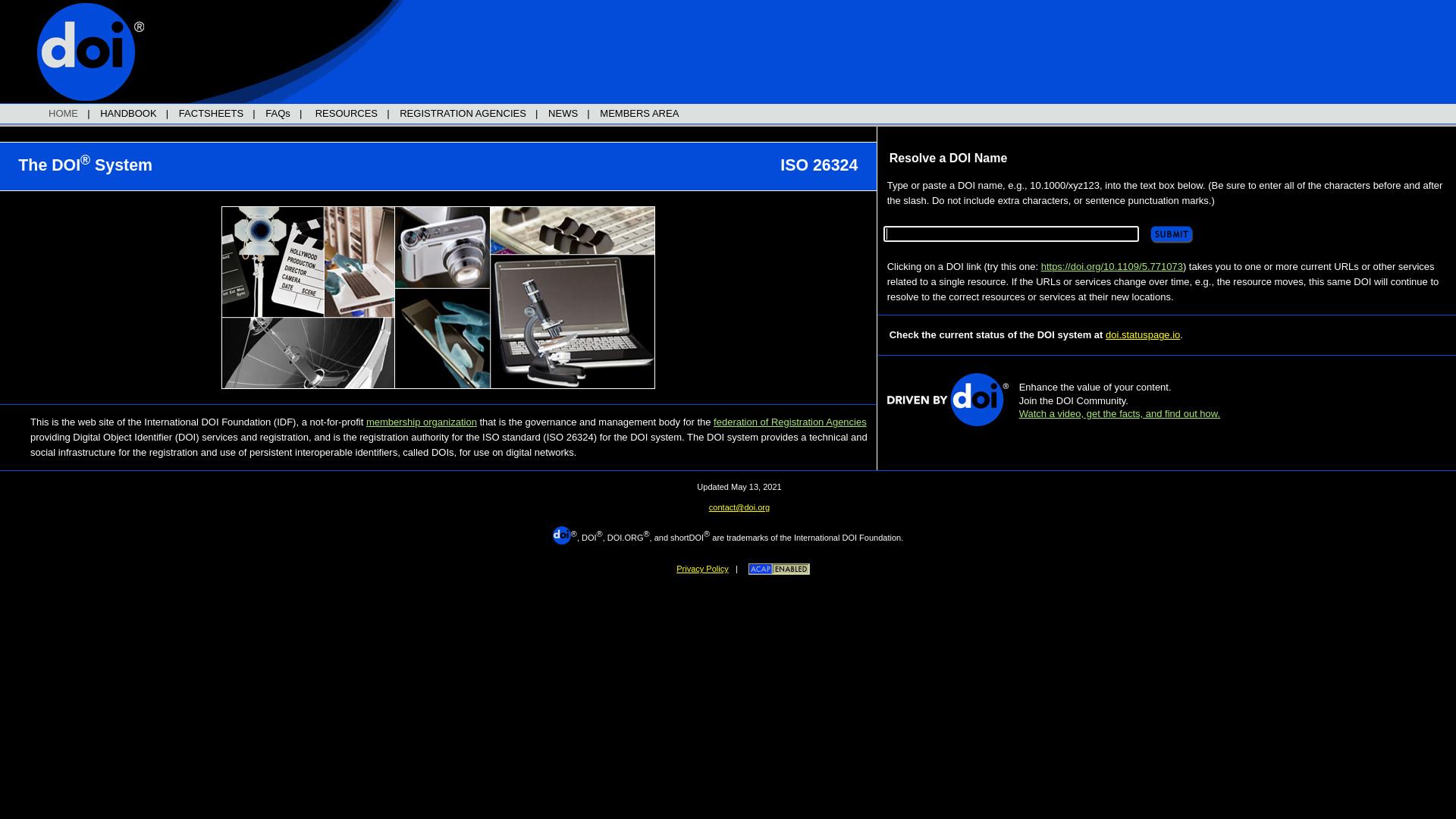
Task: Click the photo collage image
Action: click(x=438, y=298)
